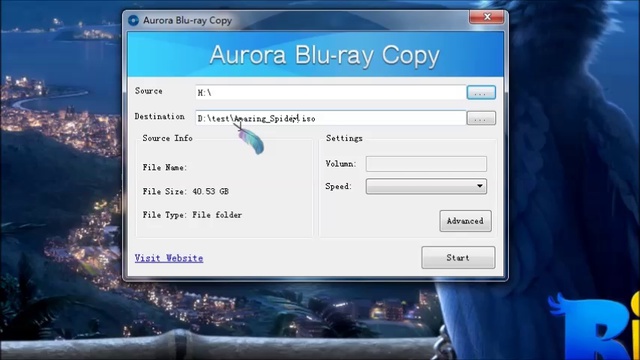
Task: Click the Destination field with Amazing_Spider iso path
Action: (330, 118)
